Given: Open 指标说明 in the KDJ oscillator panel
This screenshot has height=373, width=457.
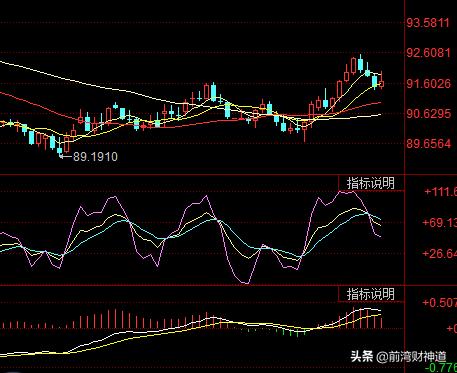Looking at the screenshot, I should (371, 183).
